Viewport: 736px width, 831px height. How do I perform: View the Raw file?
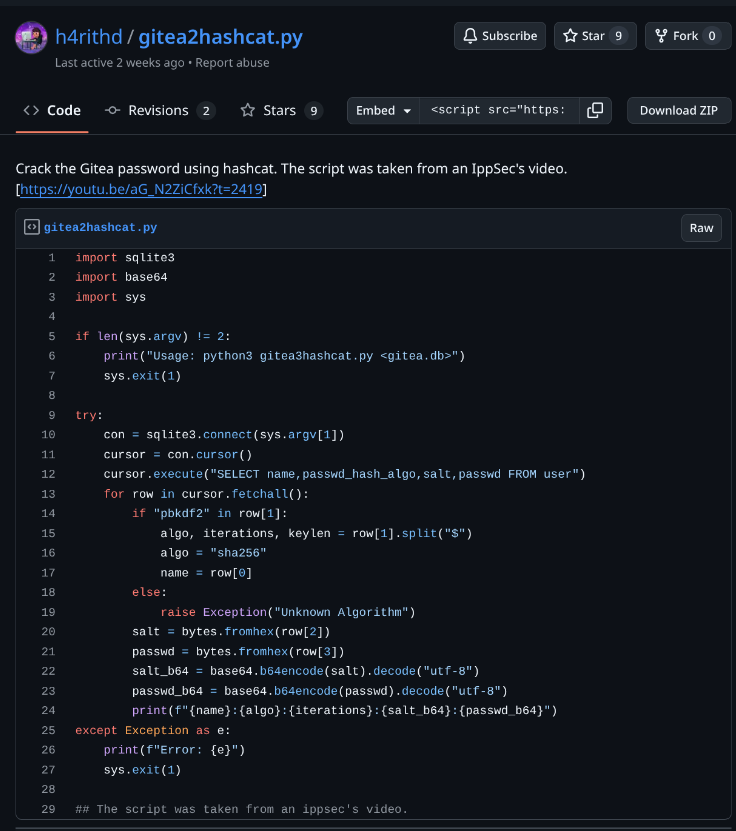click(x=701, y=228)
